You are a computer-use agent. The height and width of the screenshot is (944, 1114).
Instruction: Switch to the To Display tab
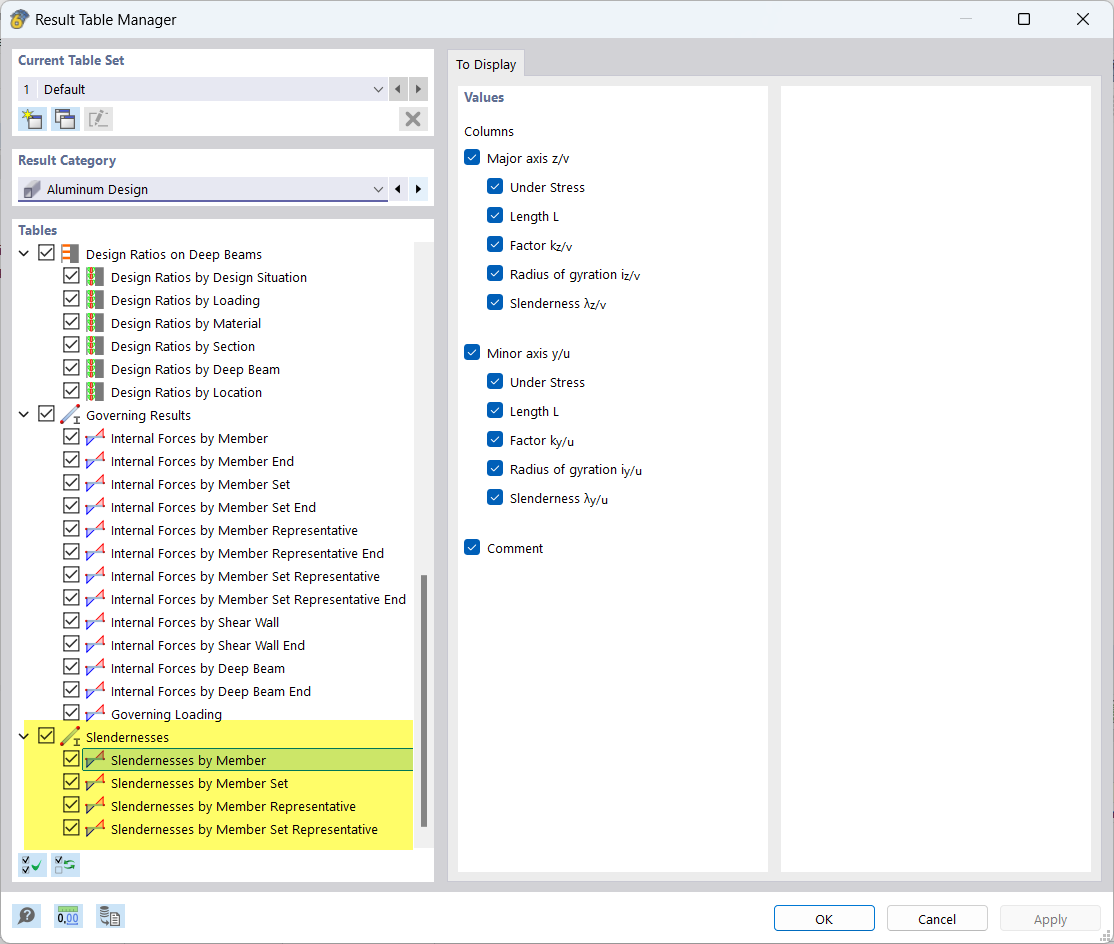tap(486, 65)
